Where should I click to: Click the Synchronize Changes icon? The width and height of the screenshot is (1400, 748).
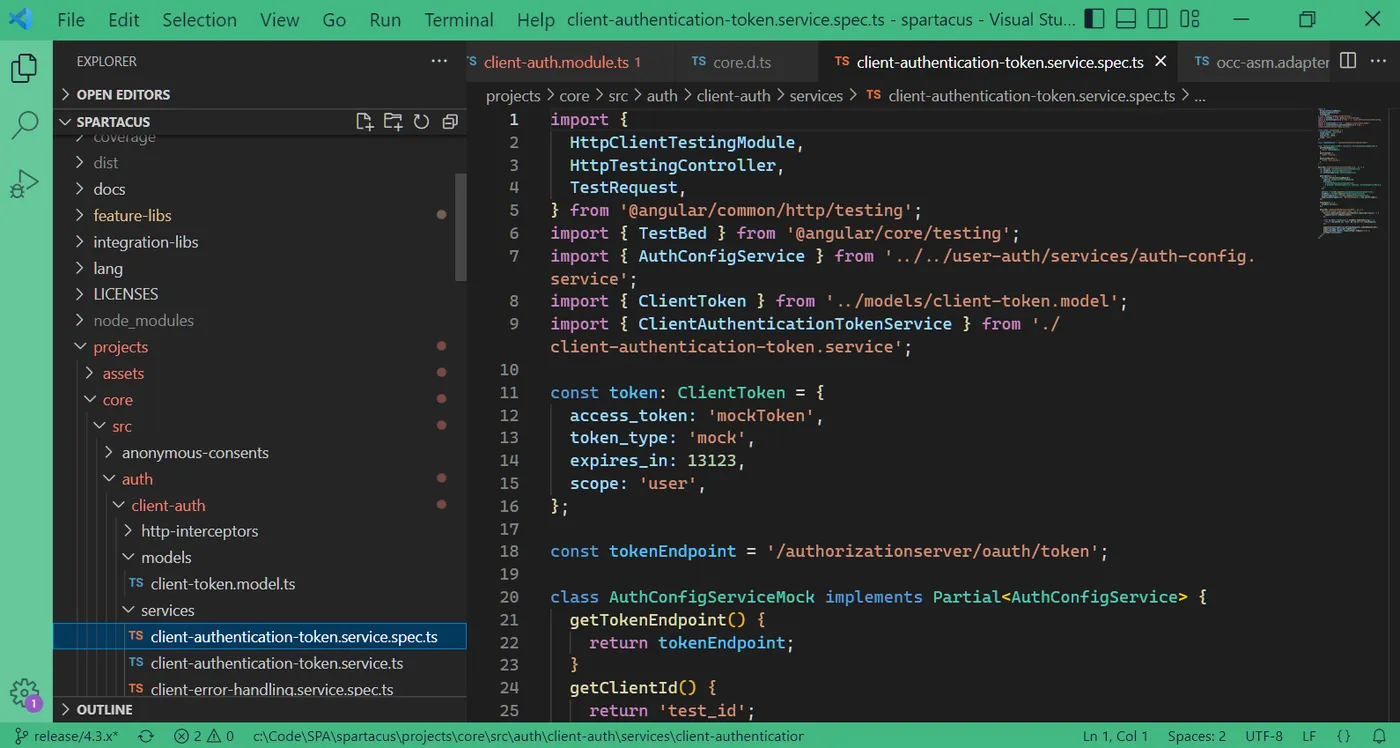click(146, 736)
